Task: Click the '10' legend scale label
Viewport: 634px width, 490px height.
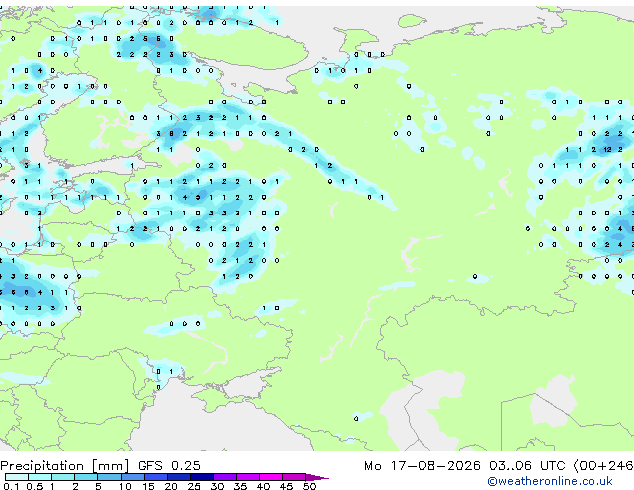Action: 125,486
